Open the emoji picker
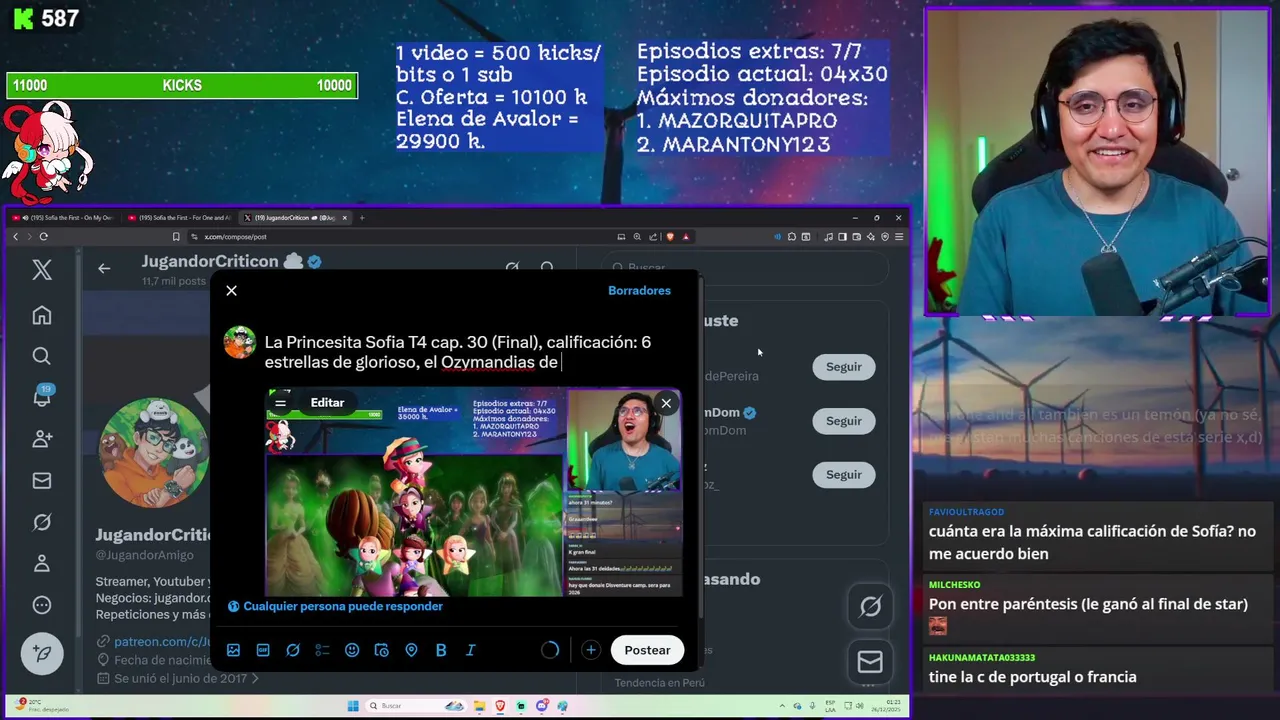Viewport: 1280px width, 720px height. pos(352,650)
